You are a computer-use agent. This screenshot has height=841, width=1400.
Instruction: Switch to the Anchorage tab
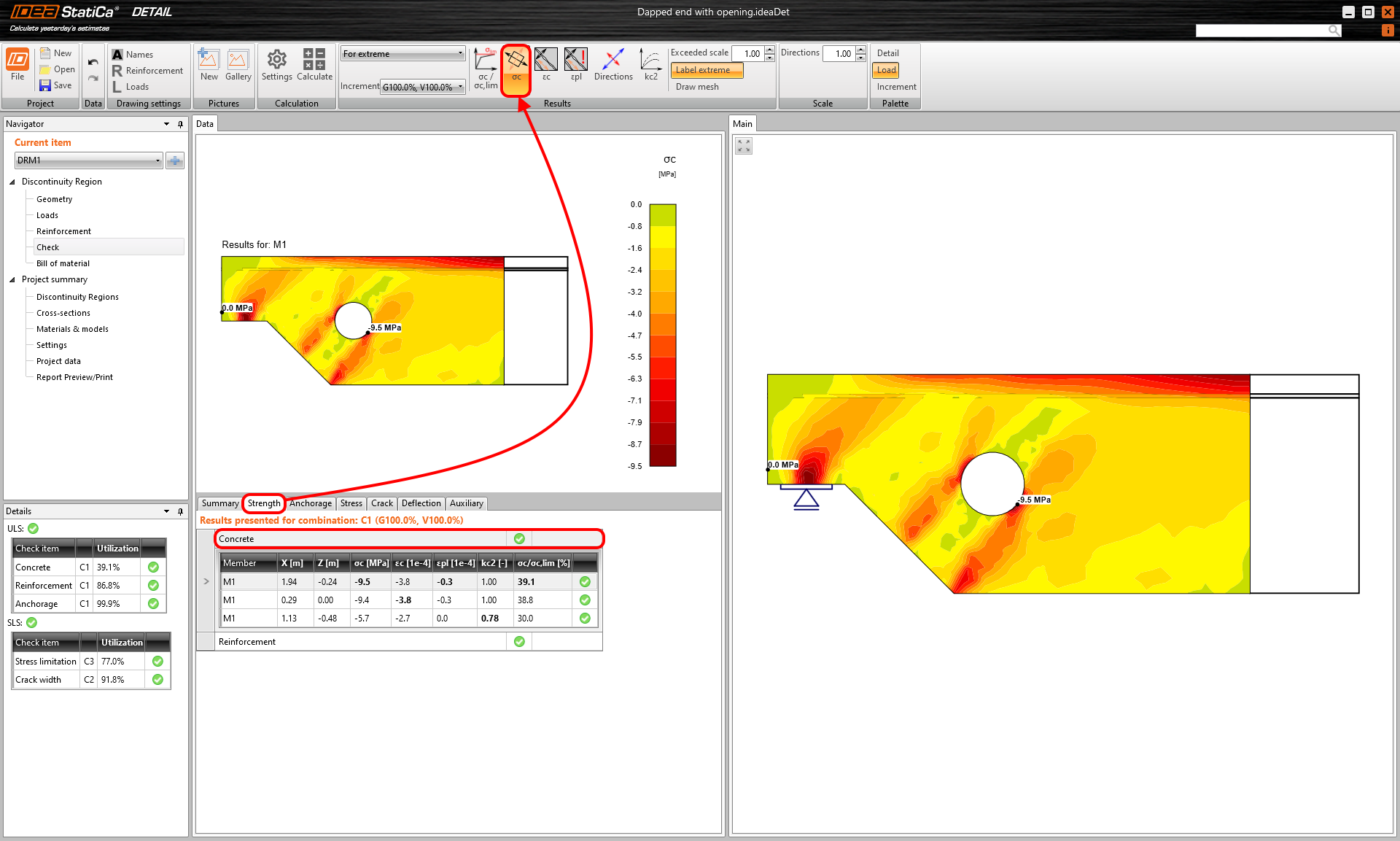(x=311, y=503)
